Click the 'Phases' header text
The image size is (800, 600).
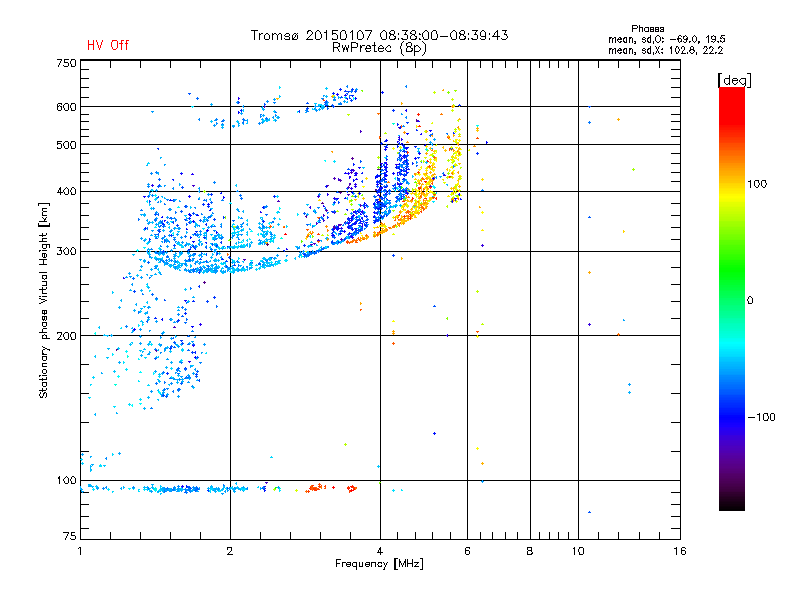tap(647, 29)
